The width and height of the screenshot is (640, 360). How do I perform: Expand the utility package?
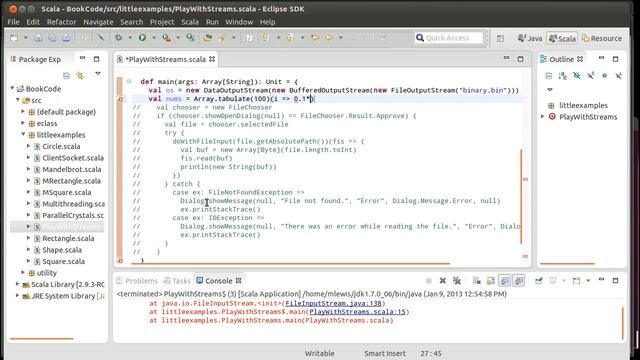tap(23, 272)
